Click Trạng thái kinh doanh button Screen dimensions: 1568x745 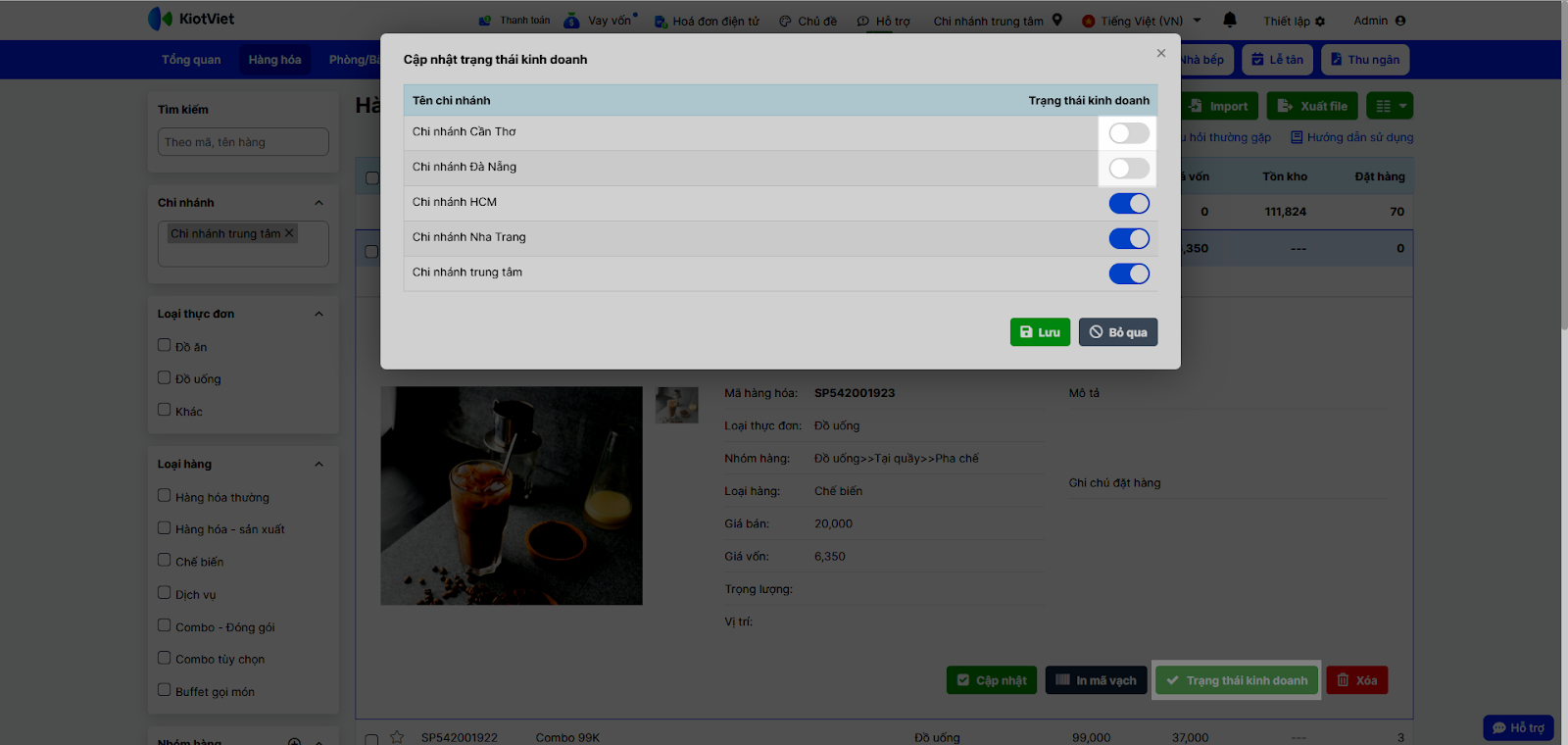[x=1237, y=680]
